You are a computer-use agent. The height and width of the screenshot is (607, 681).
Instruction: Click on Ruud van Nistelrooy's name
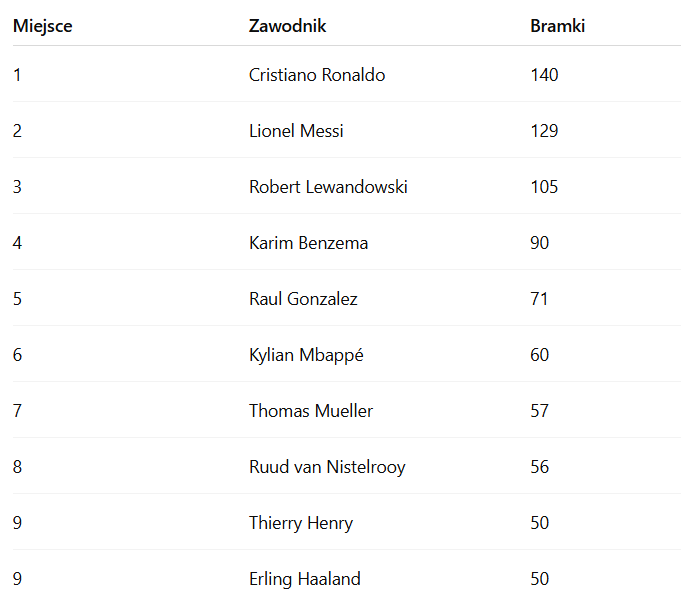click(x=327, y=467)
